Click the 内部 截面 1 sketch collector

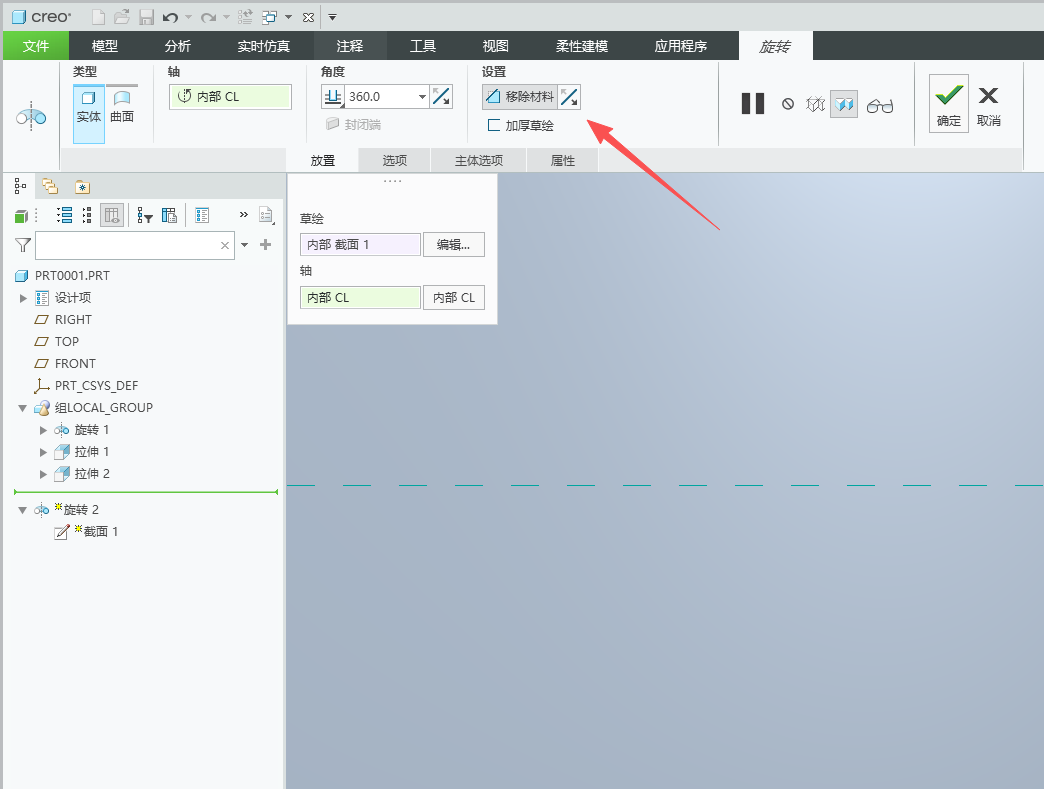(x=360, y=244)
